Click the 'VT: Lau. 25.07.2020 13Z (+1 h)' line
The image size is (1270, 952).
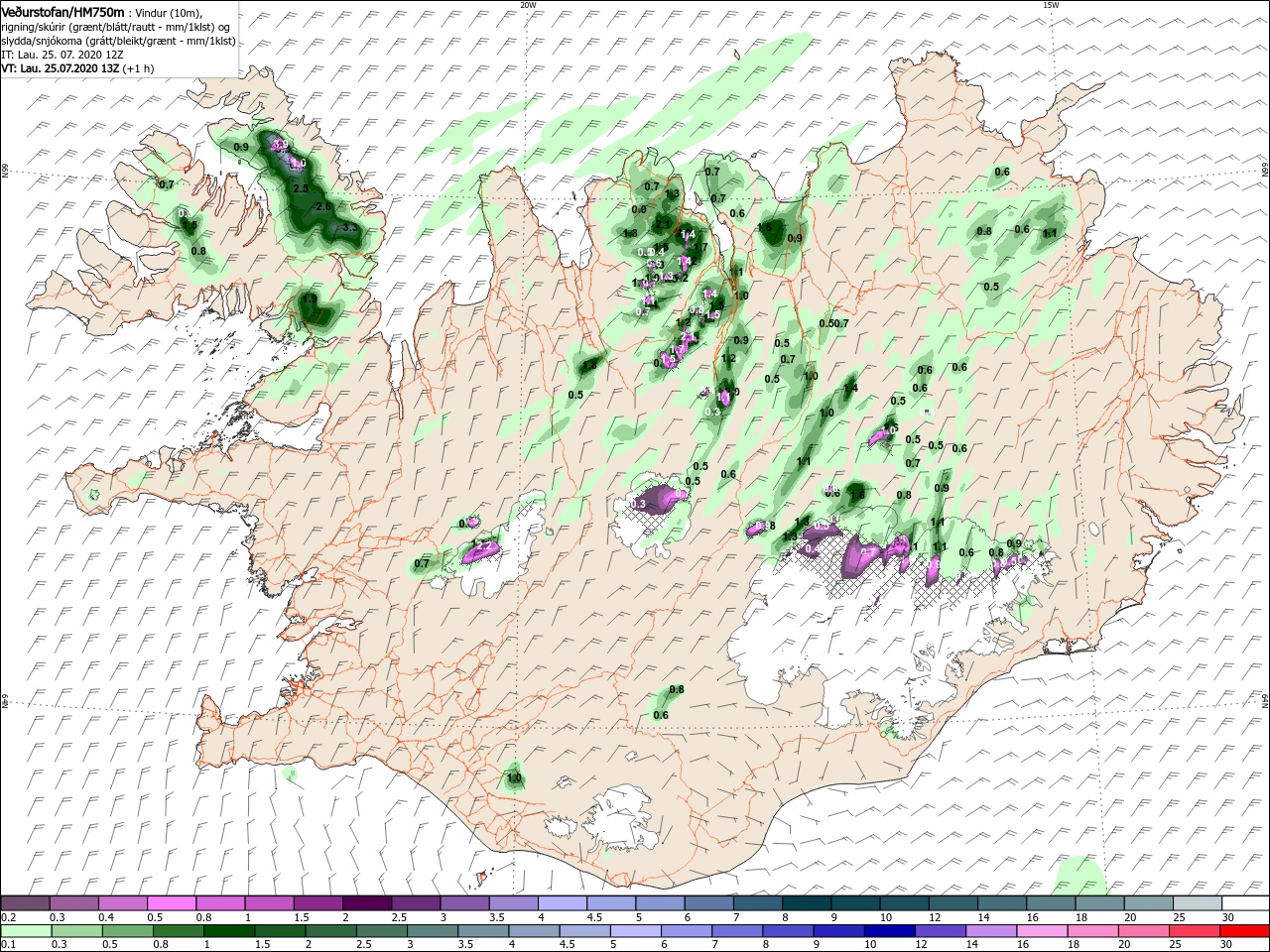[x=77, y=68]
